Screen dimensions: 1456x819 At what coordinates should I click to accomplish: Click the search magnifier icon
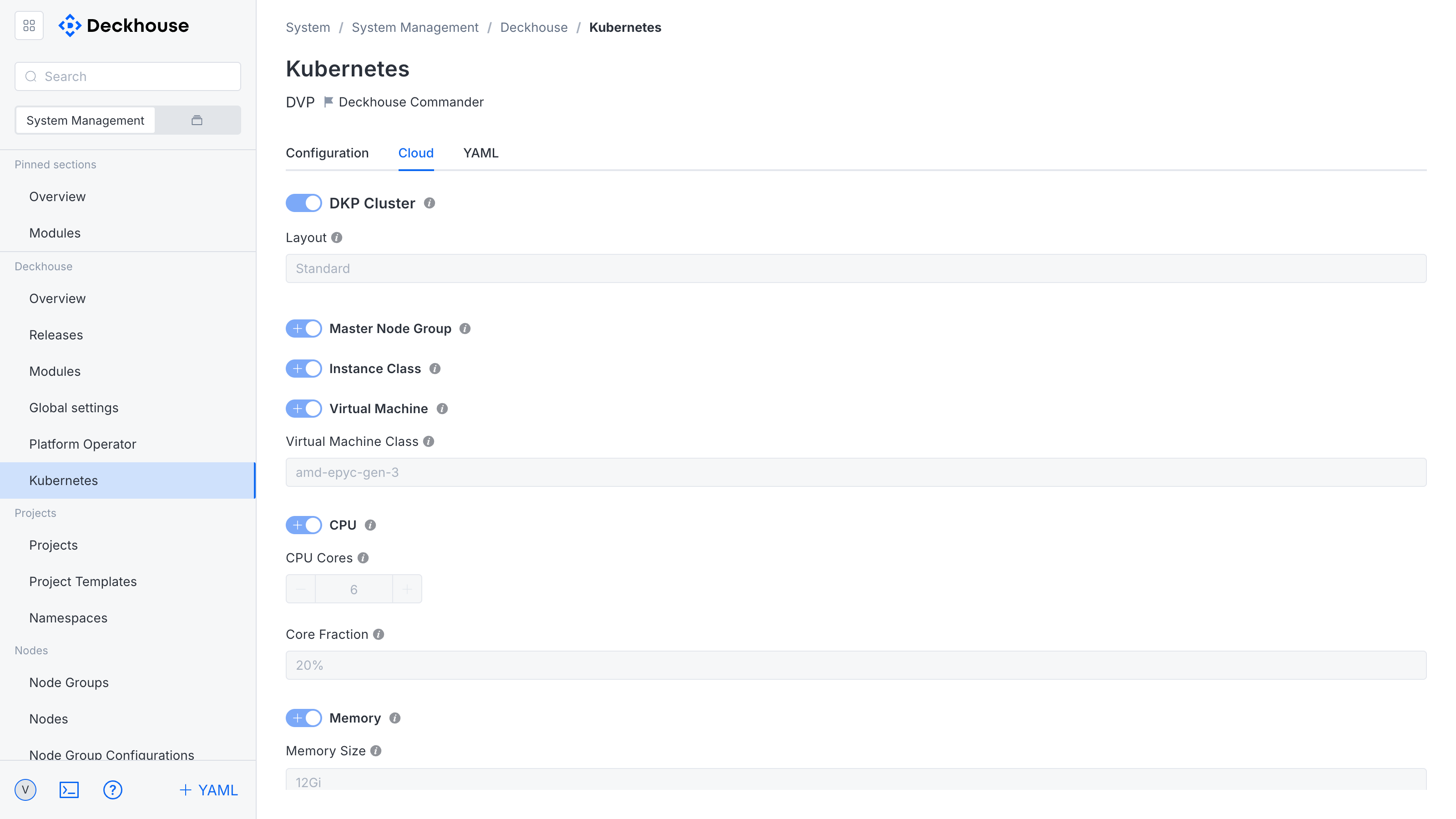click(x=31, y=76)
